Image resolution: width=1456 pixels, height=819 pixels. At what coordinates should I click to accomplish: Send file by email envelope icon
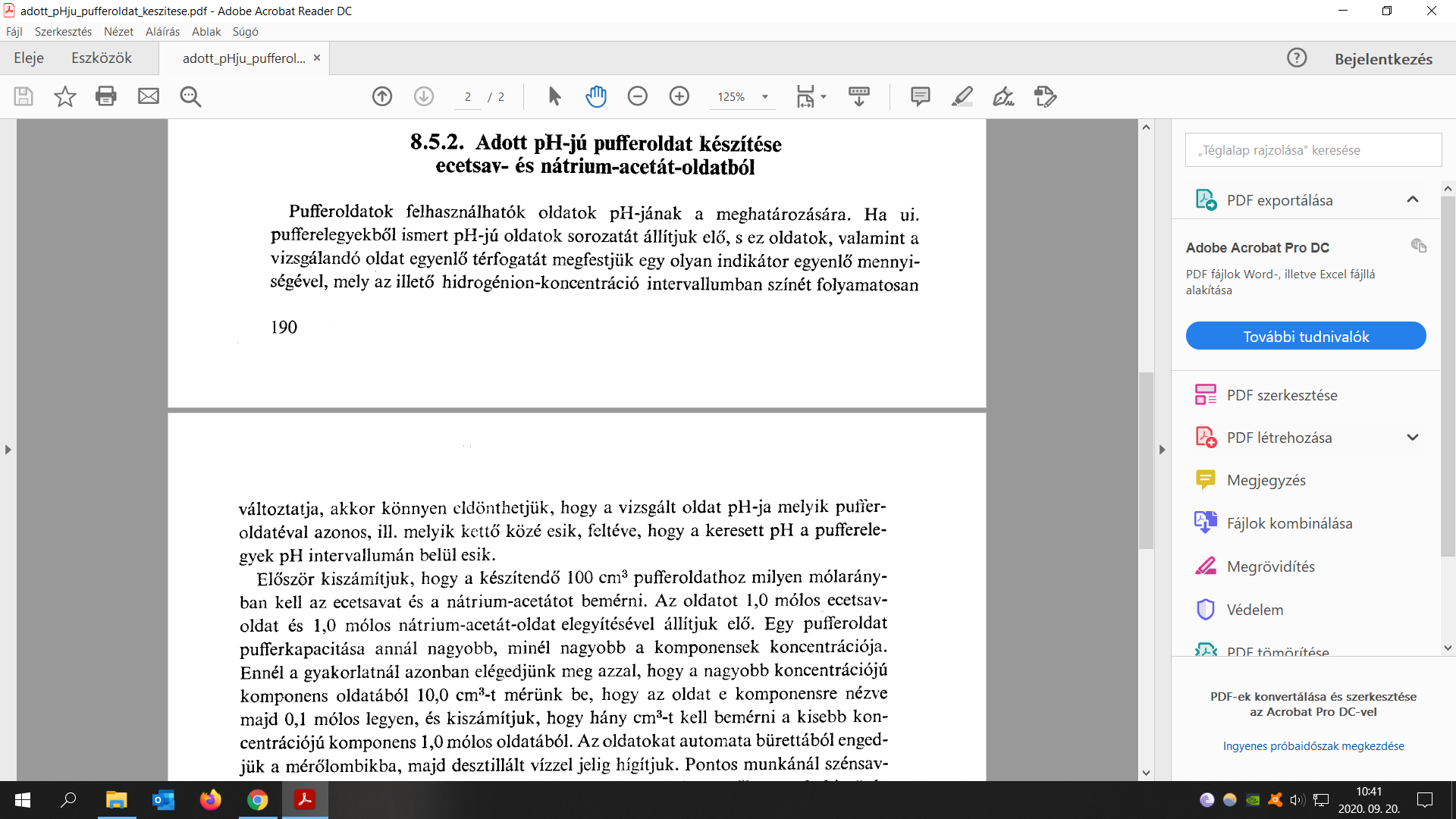149,96
